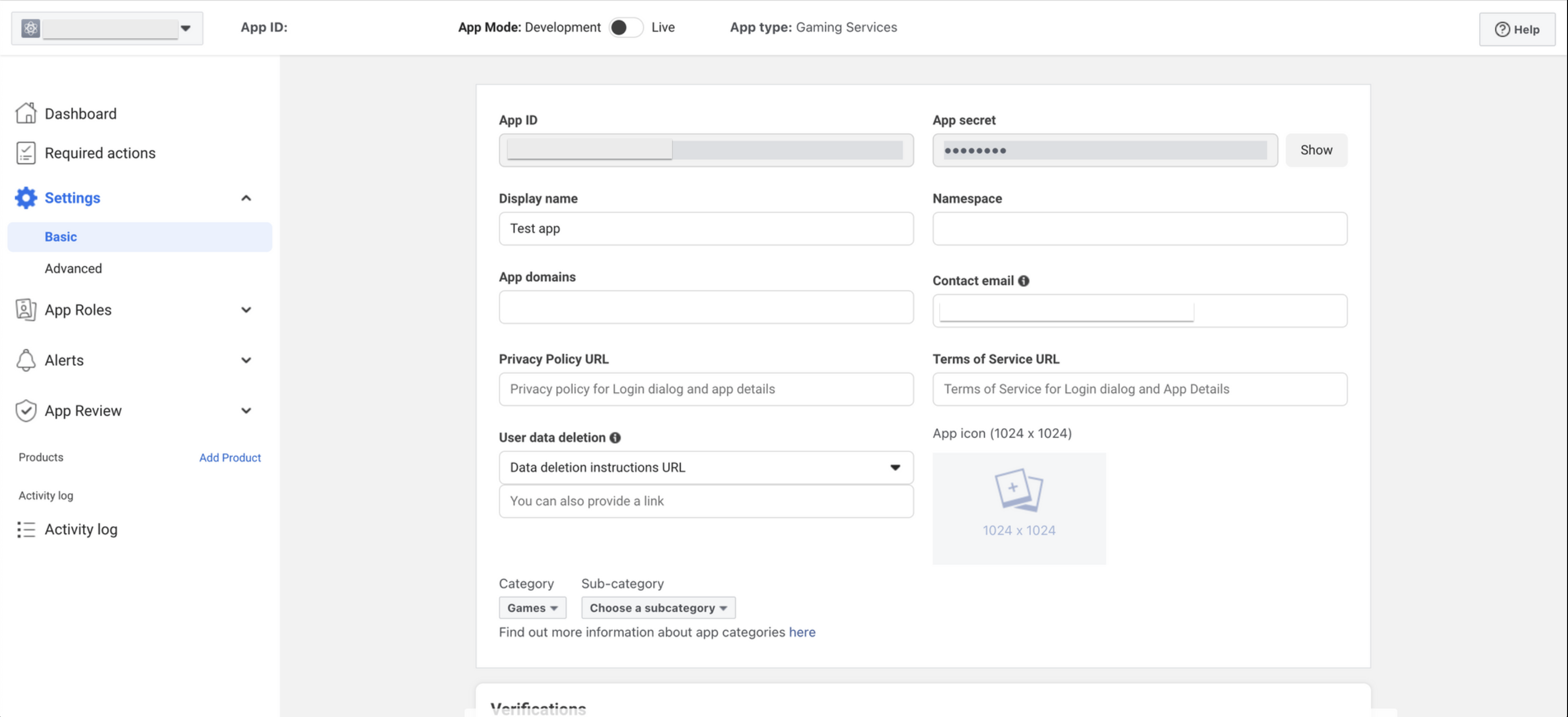Click the Add Product link
This screenshot has width=1568, height=717.
click(x=229, y=457)
